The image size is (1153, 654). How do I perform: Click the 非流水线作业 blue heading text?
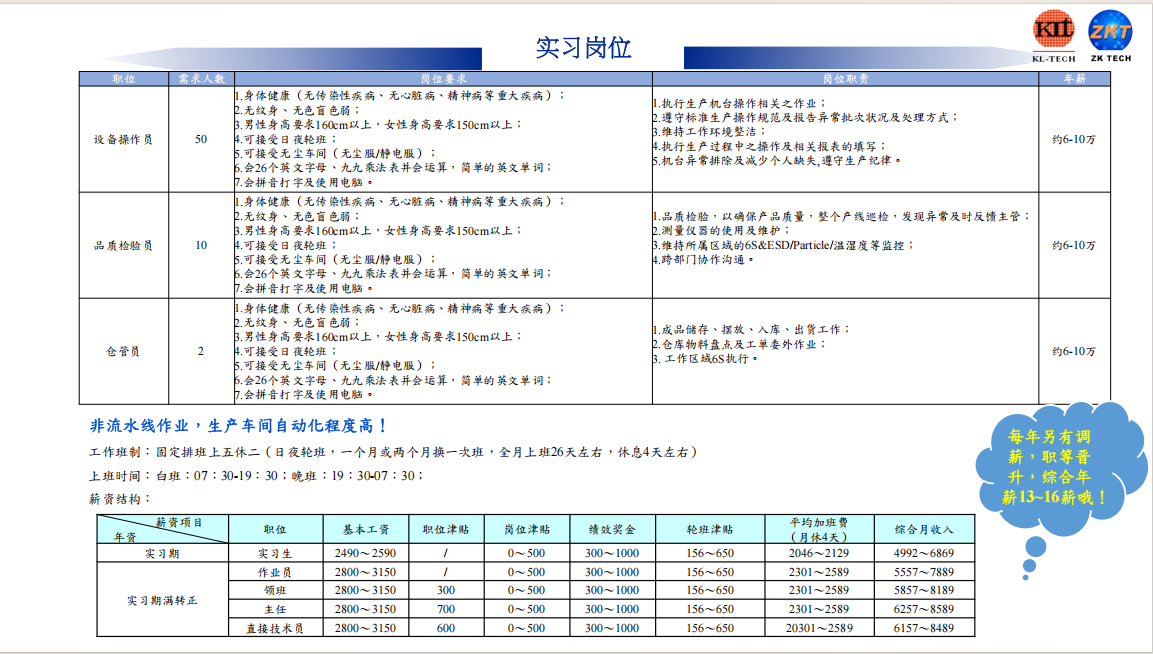[x=238, y=425]
